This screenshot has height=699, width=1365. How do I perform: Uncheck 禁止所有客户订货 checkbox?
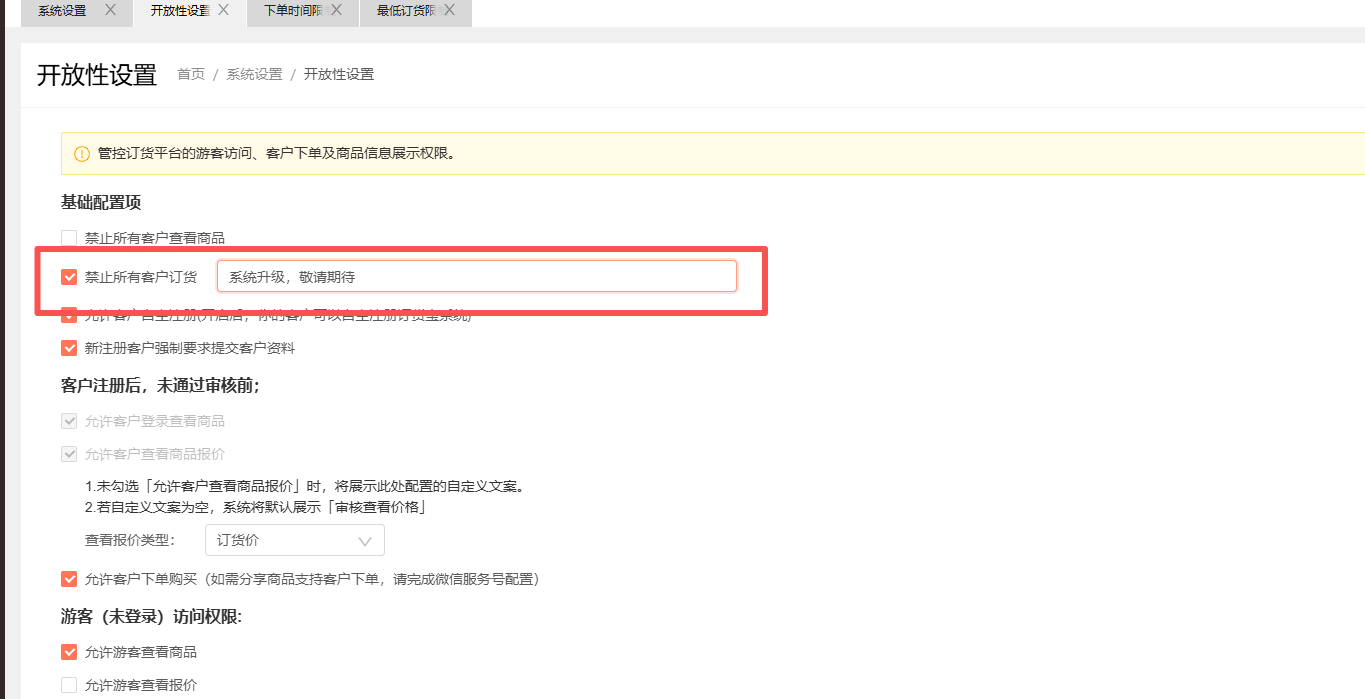pyautogui.click(x=69, y=277)
